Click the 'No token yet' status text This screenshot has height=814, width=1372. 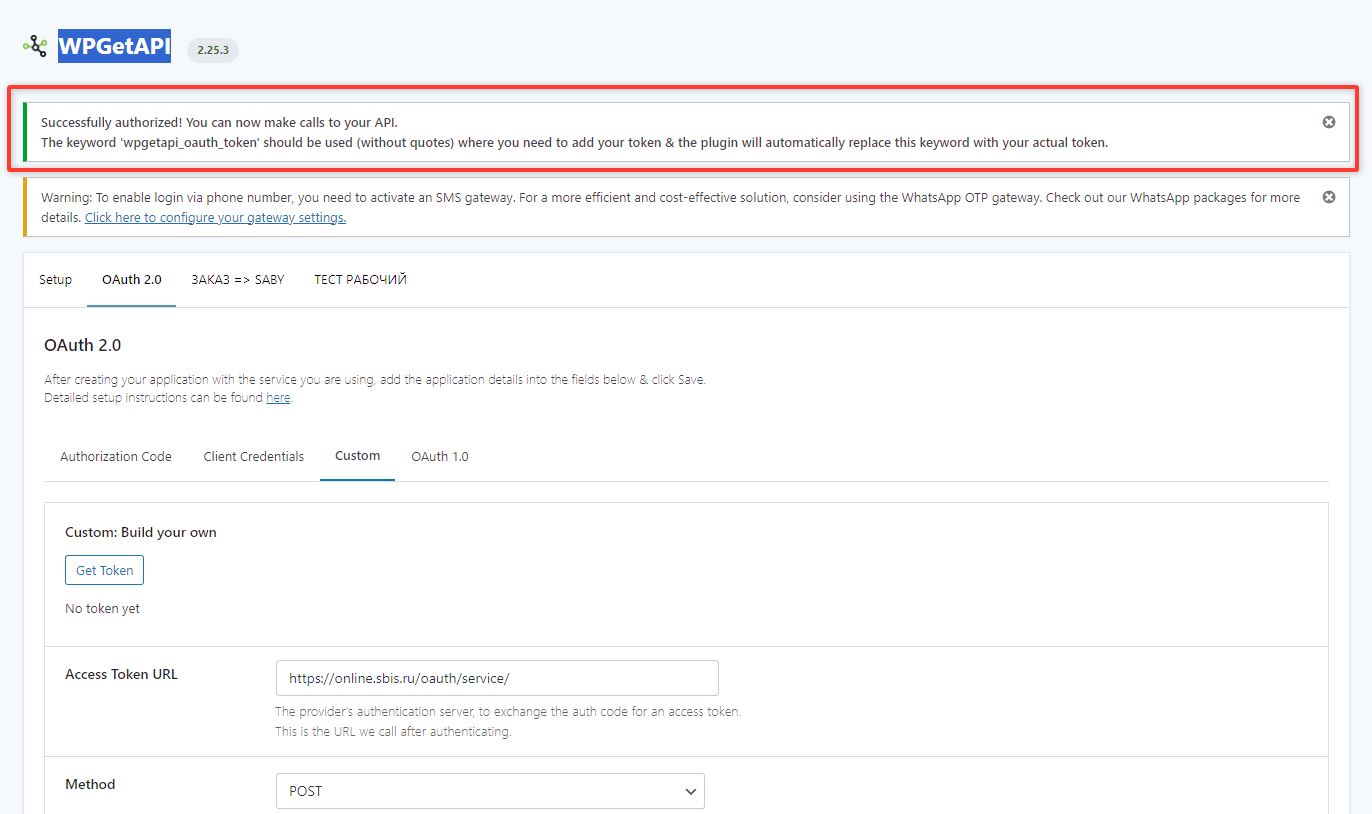[102, 609]
